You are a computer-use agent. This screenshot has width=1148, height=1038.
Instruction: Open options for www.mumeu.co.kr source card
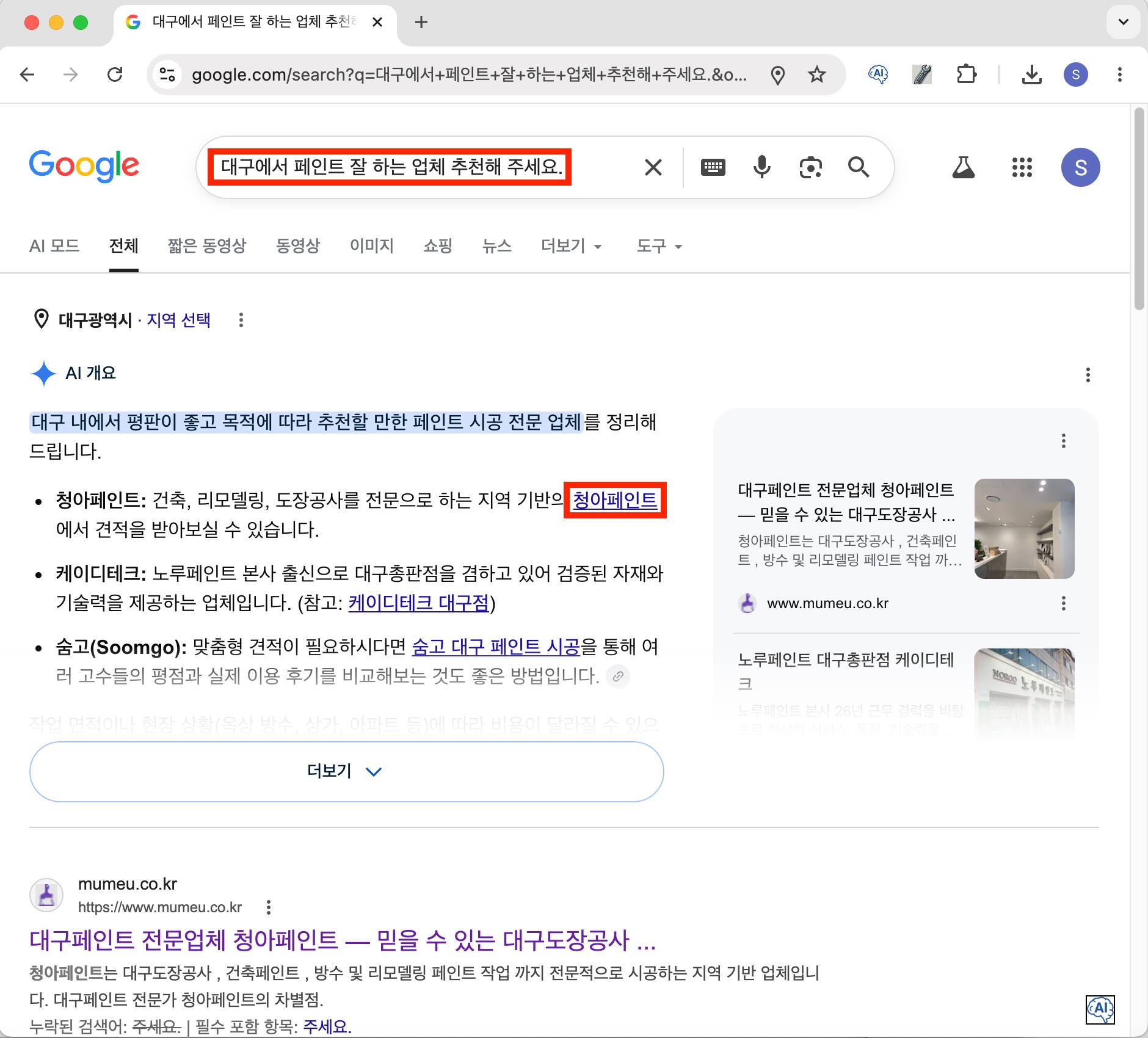[x=1063, y=603]
